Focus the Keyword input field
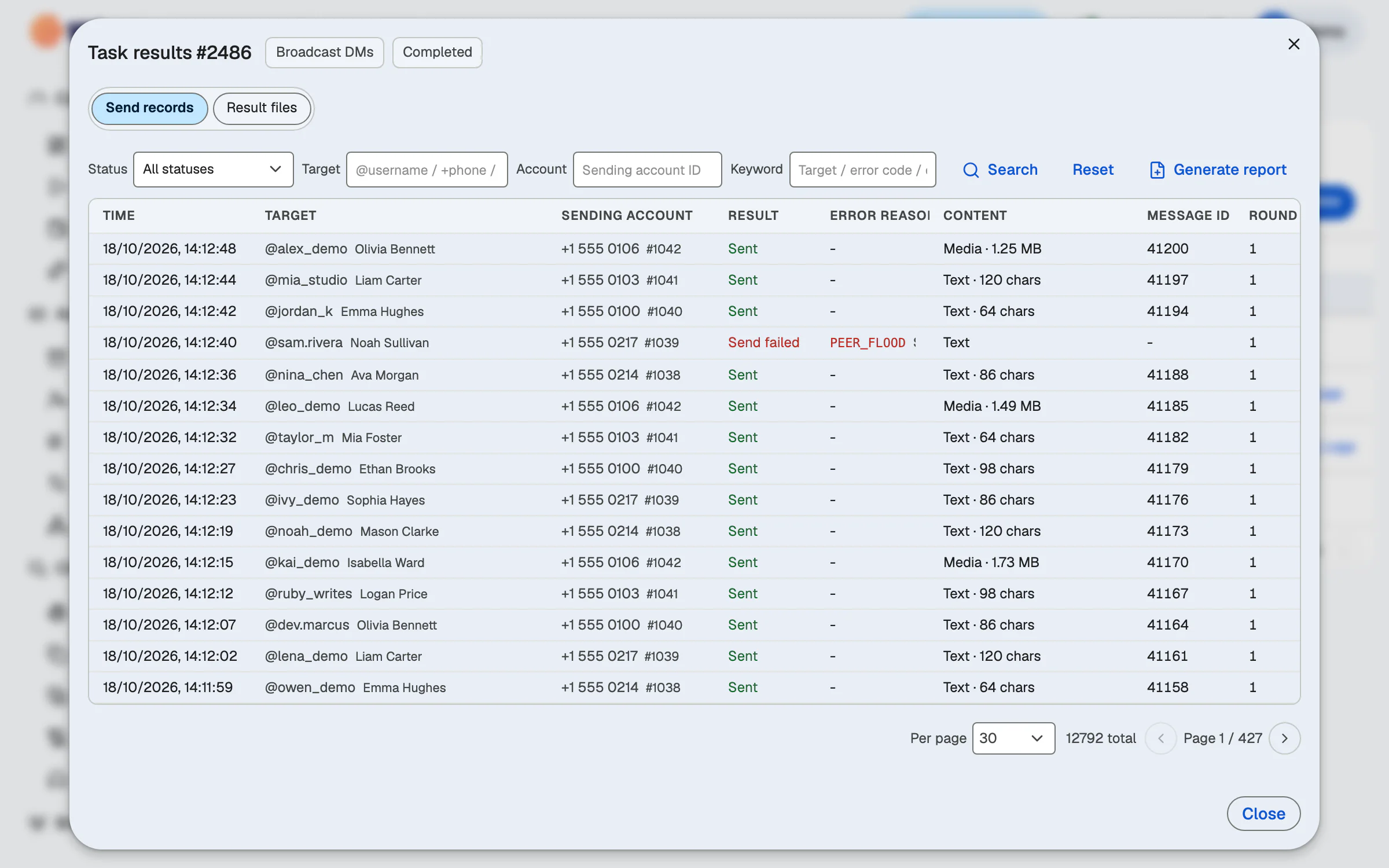 (x=862, y=170)
